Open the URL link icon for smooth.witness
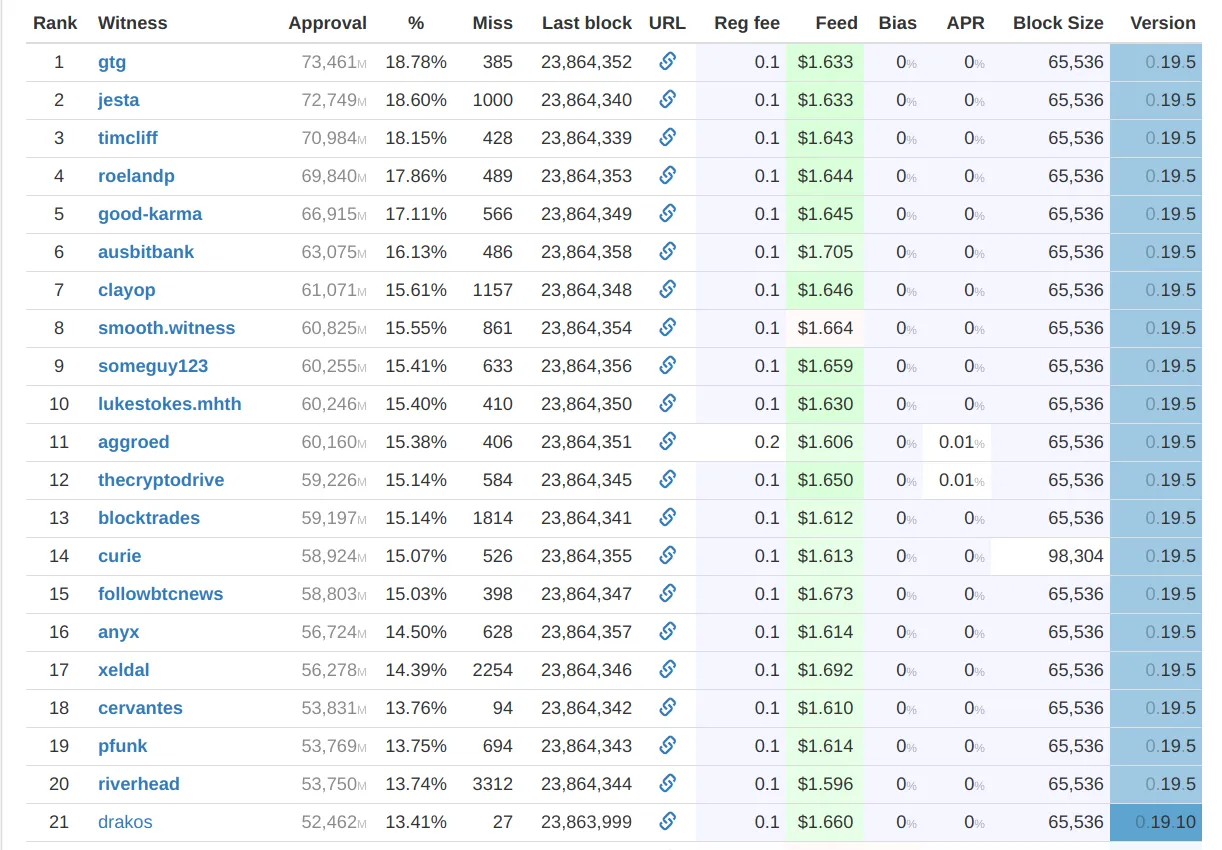Screen dimensions: 1222x850 point(668,327)
